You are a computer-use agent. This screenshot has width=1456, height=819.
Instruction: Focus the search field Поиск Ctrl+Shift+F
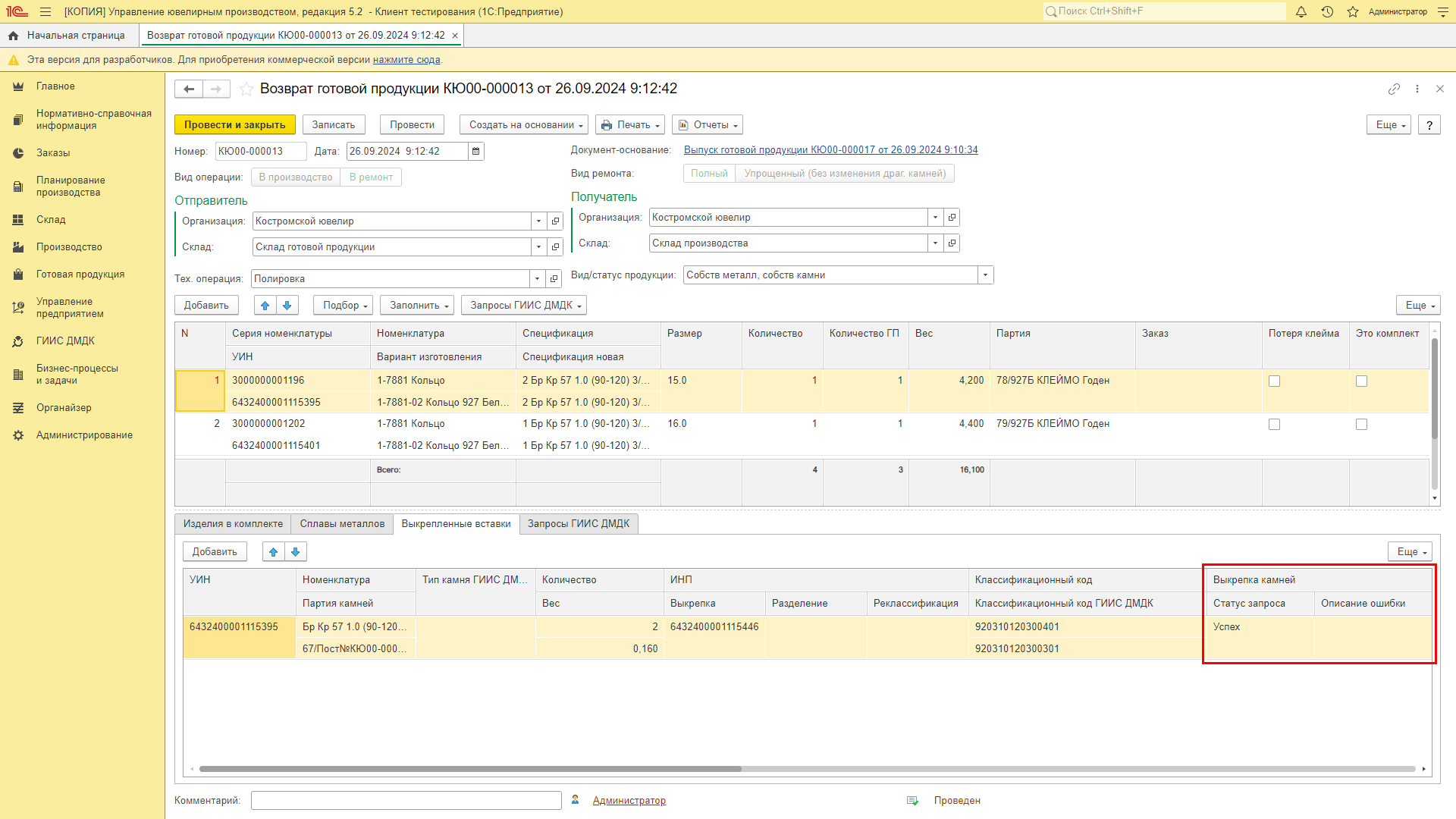tap(1165, 11)
